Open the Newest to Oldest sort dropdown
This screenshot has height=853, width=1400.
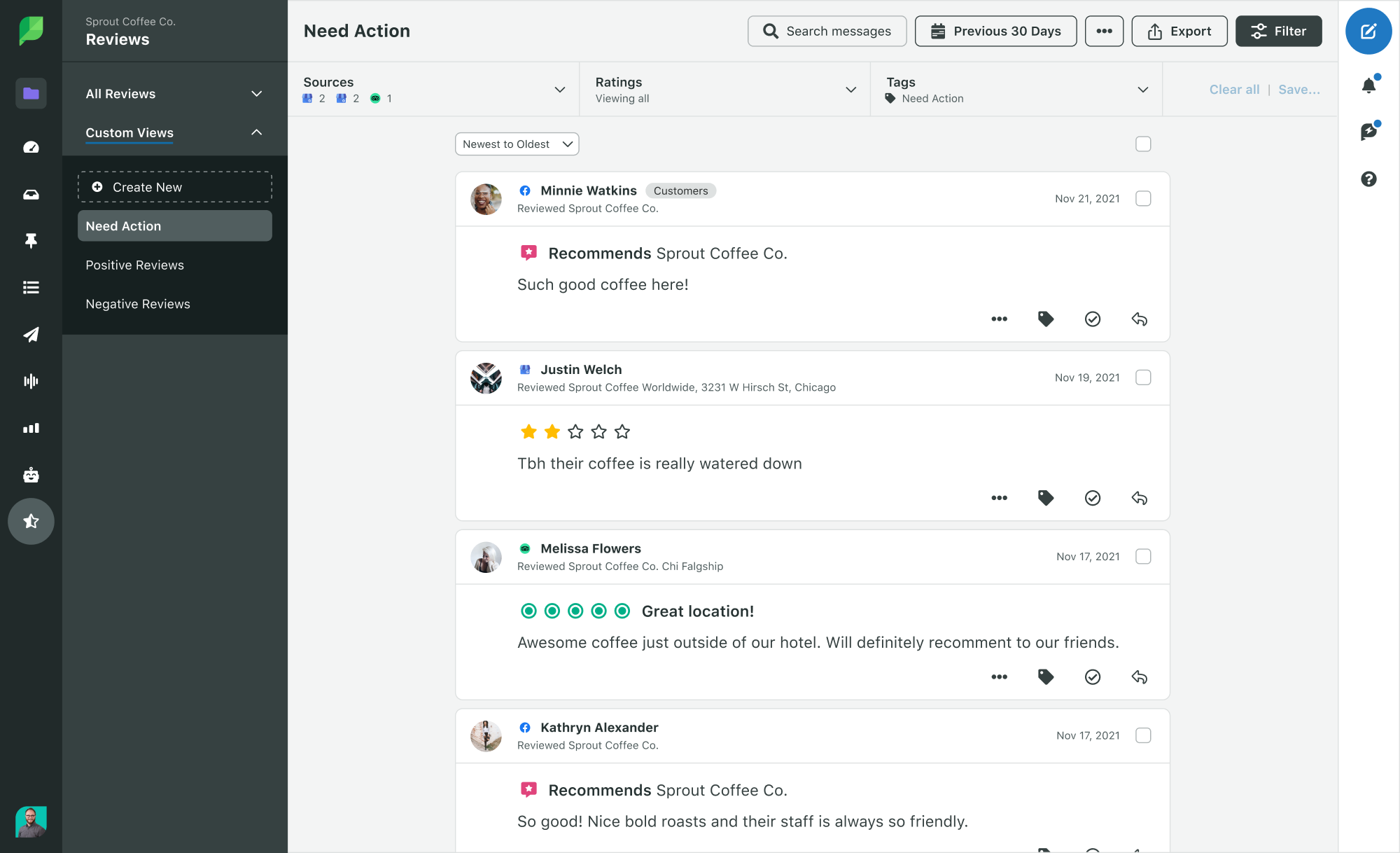point(516,144)
